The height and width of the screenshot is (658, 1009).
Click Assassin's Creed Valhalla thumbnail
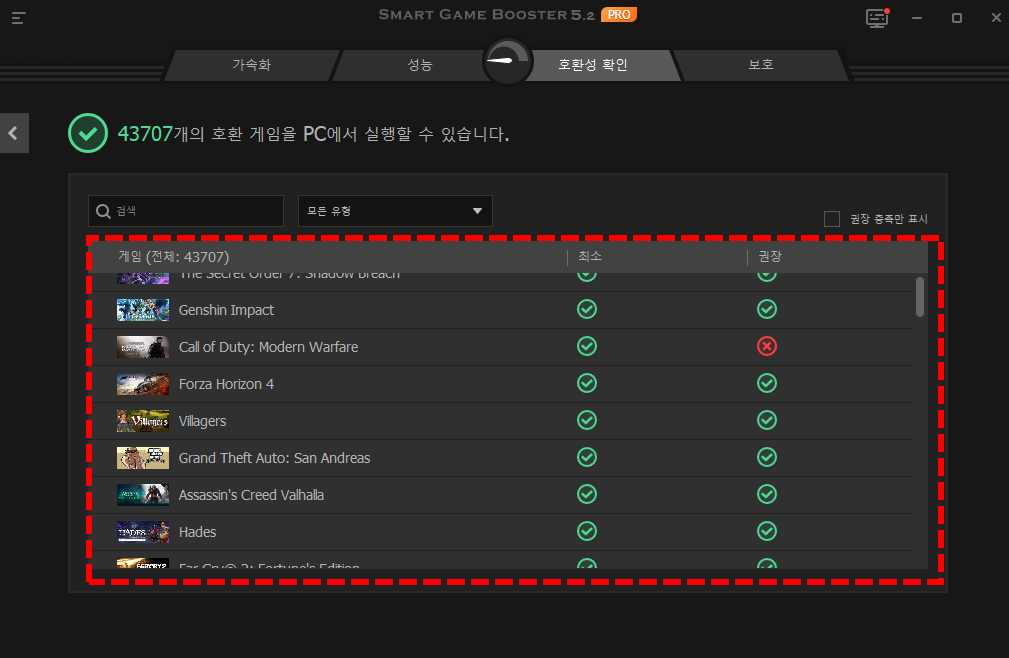tap(143, 495)
